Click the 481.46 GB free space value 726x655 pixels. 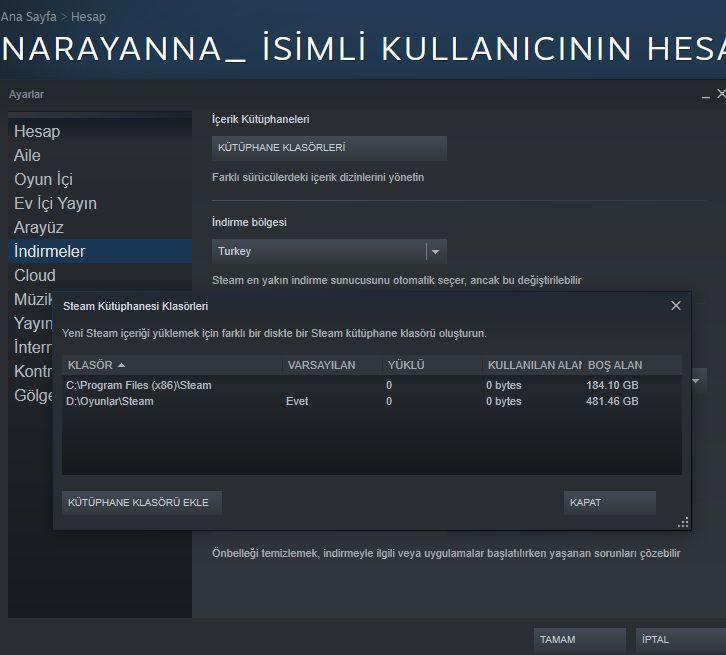612,401
